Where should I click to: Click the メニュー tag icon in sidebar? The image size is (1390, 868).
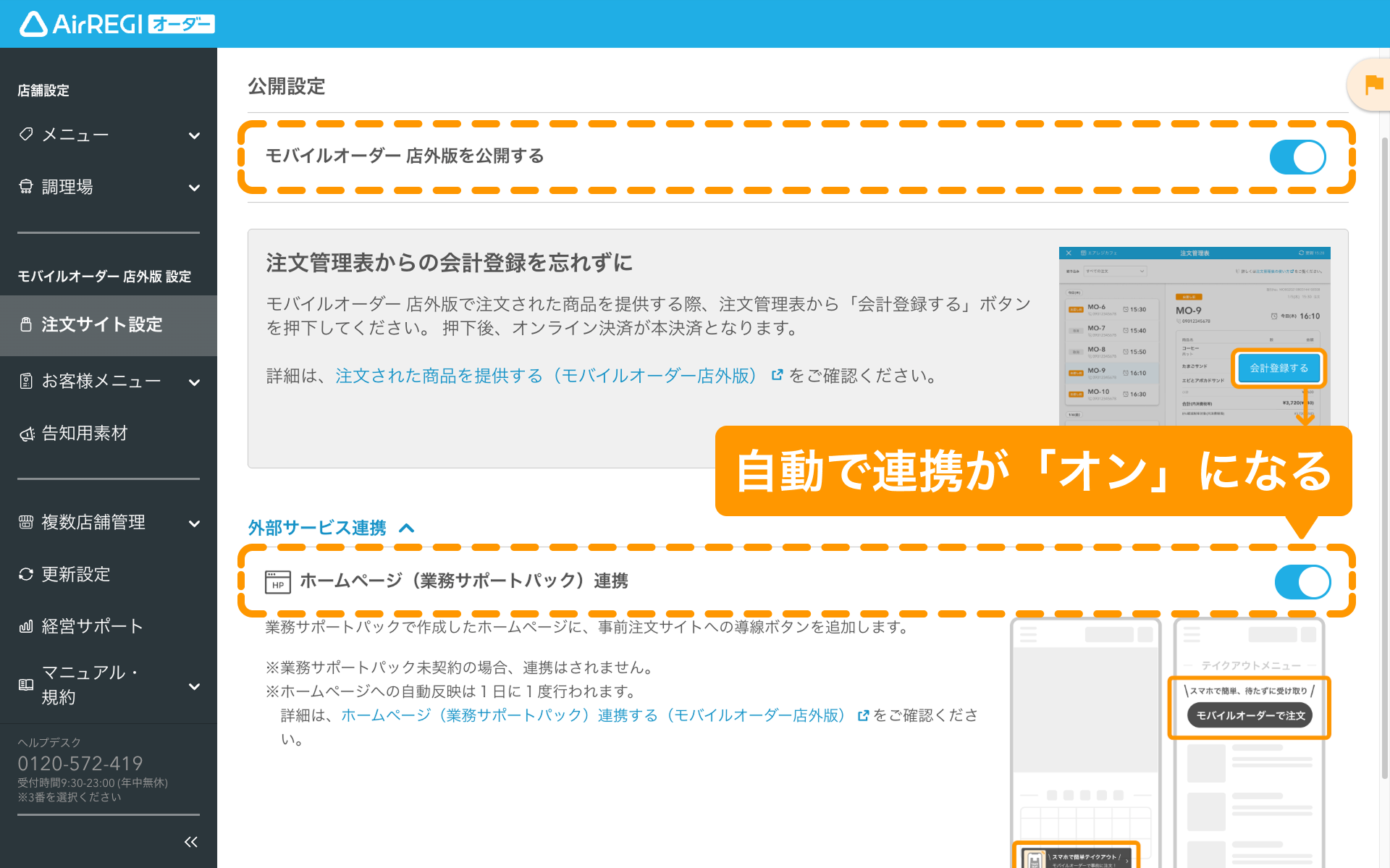[x=26, y=134]
